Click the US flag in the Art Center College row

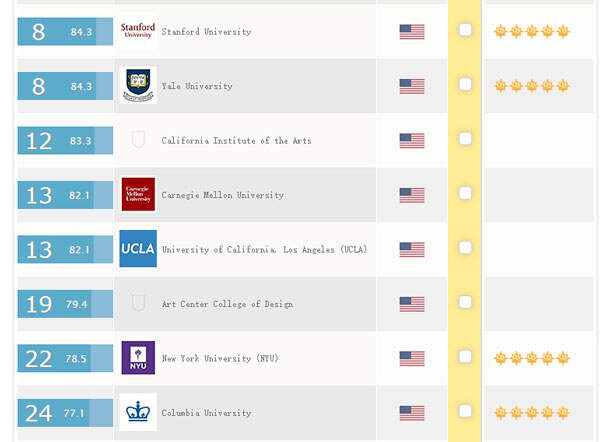pyautogui.click(x=412, y=304)
